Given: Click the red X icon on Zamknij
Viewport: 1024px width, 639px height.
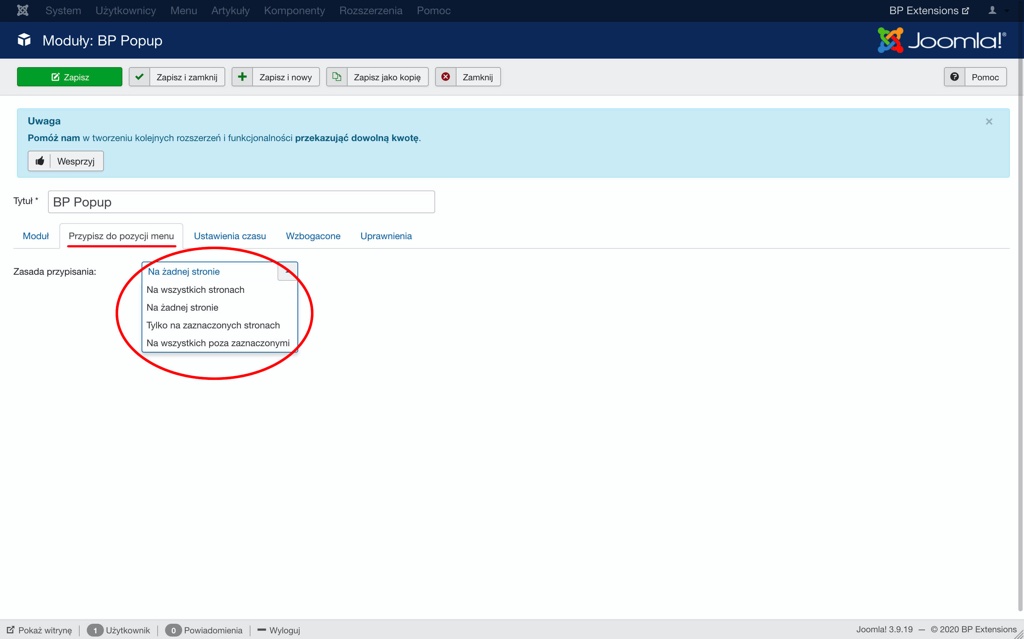Looking at the screenshot, I should [446, 77].
